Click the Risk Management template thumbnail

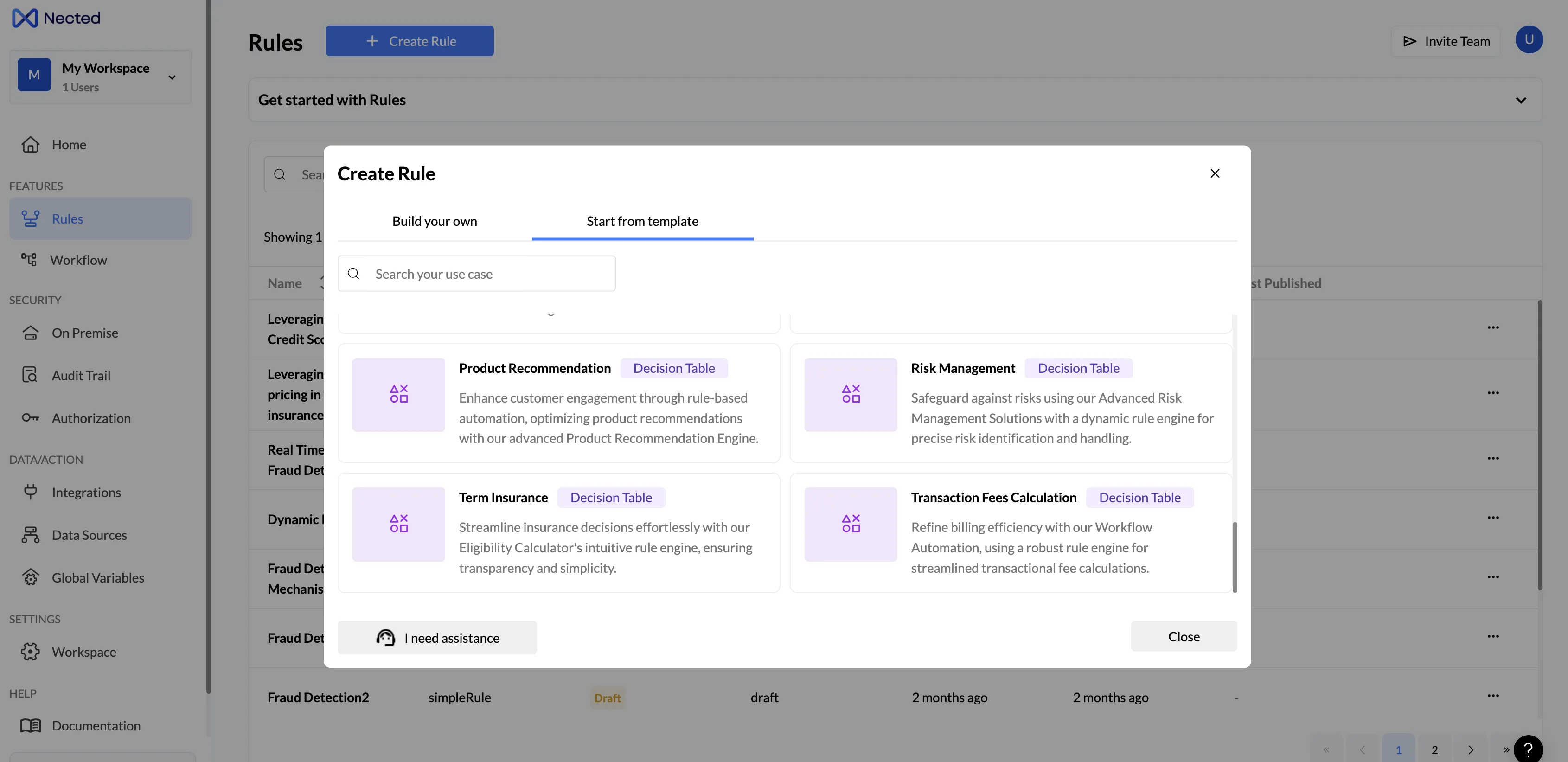pos(851,394)
